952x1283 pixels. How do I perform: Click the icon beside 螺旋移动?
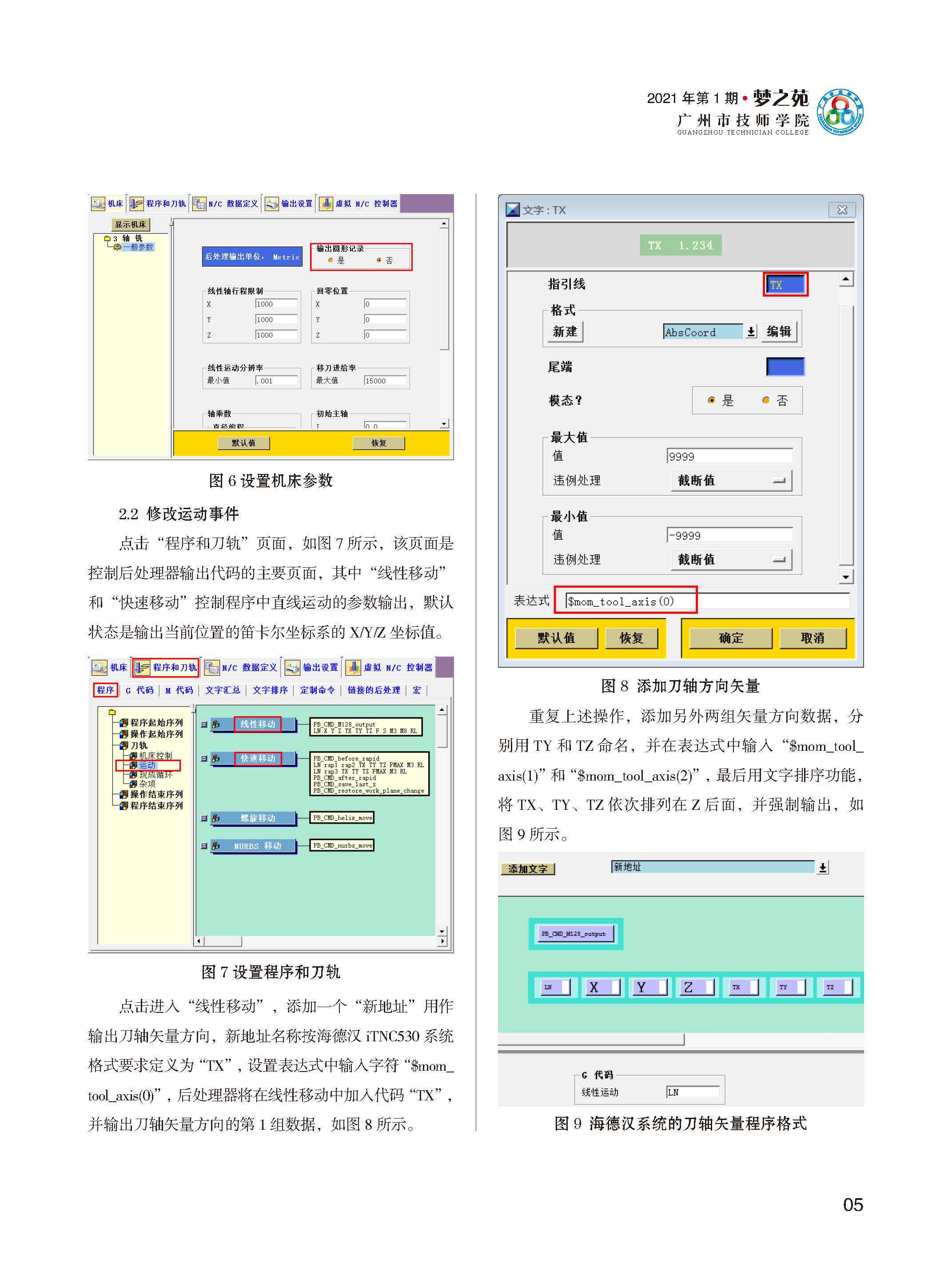pyautogui.click(x=215, y=818)
